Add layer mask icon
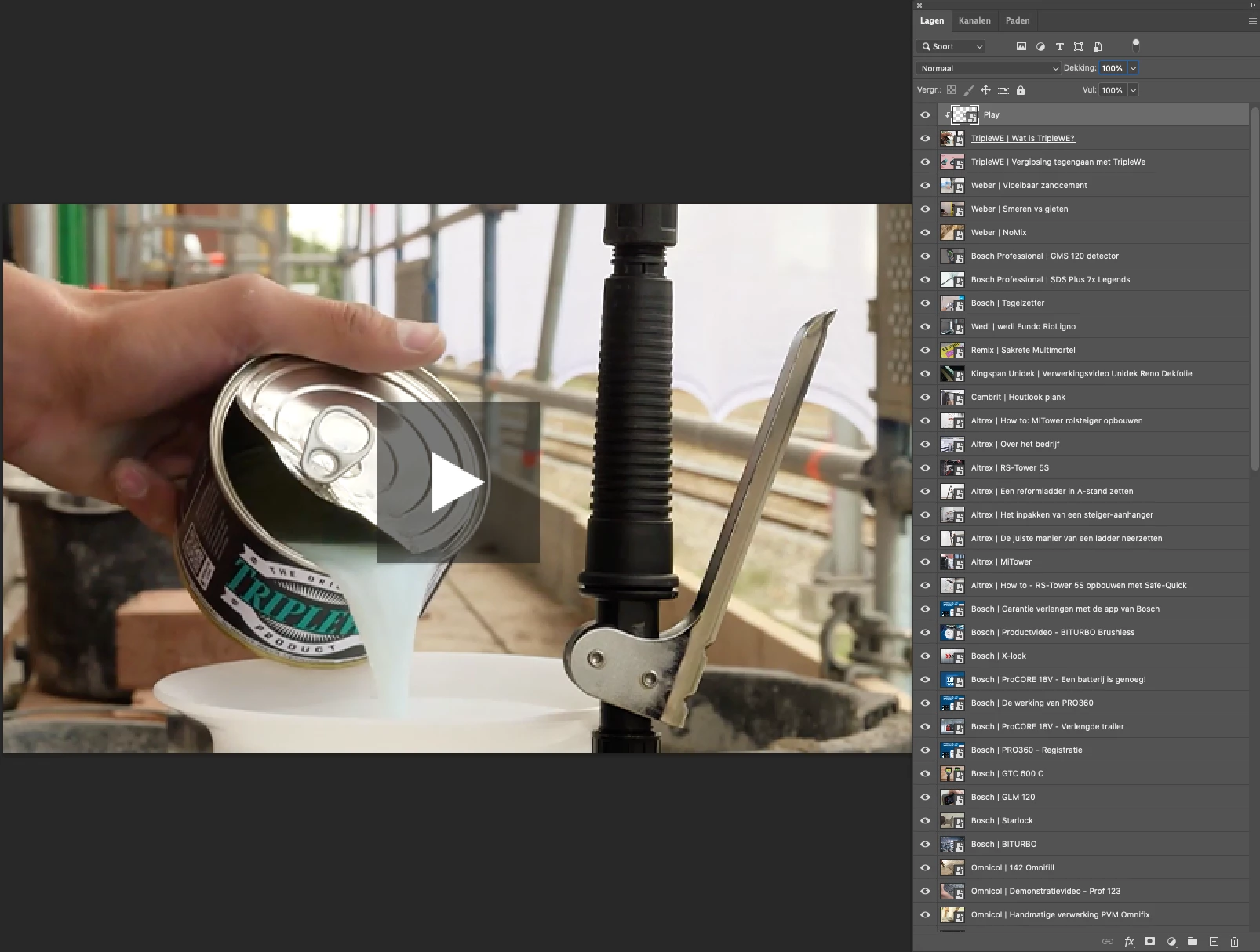Image resolution: width=1260 pixels, height=952 pixels. (x=1149, y=941)
